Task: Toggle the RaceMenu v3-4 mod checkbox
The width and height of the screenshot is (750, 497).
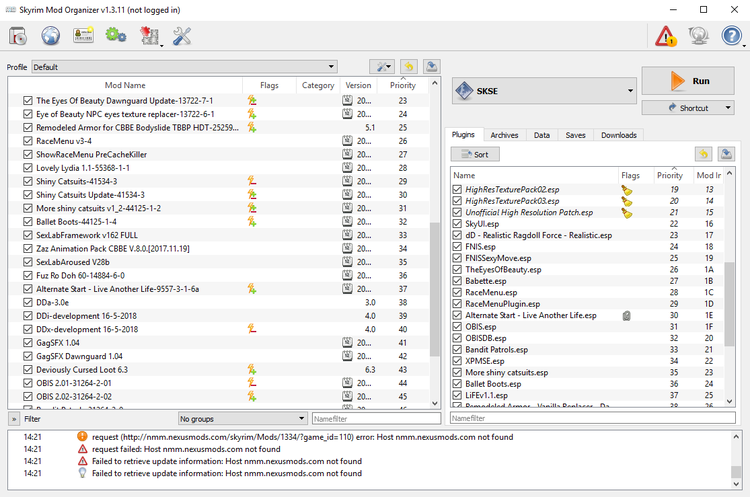Action: click(x=28, y=141)
